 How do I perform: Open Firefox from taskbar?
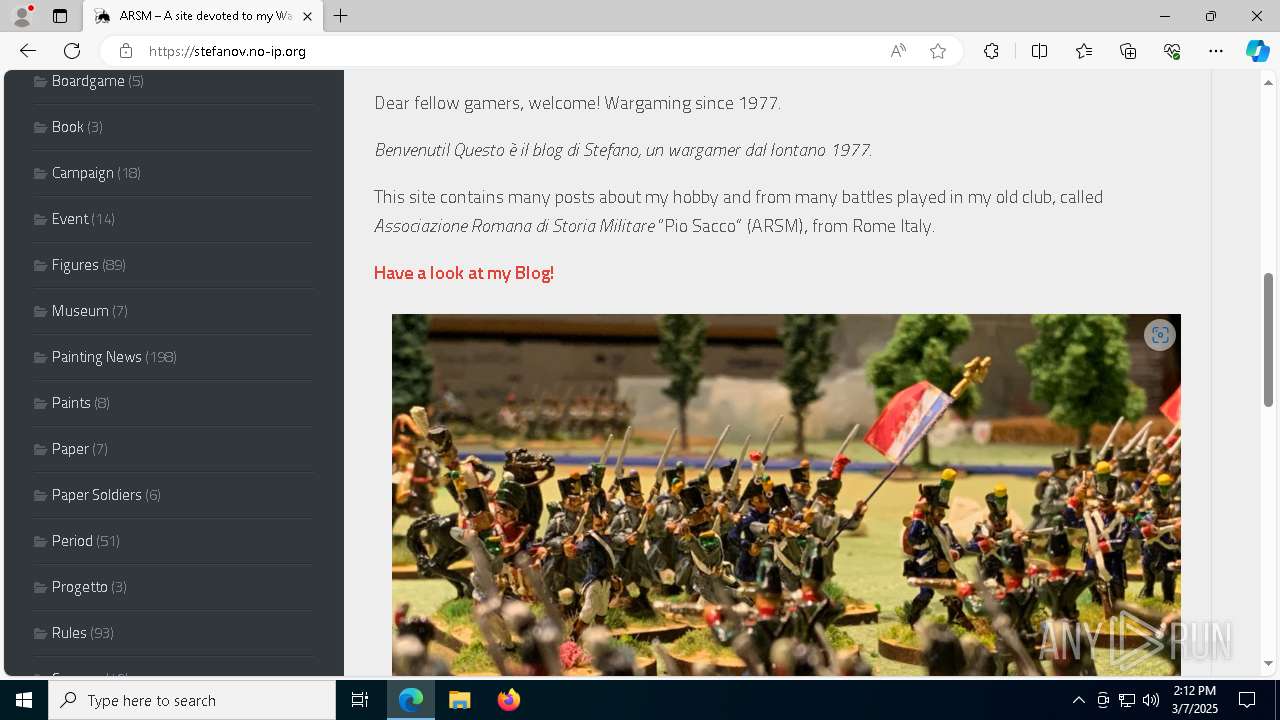(508, 700)
